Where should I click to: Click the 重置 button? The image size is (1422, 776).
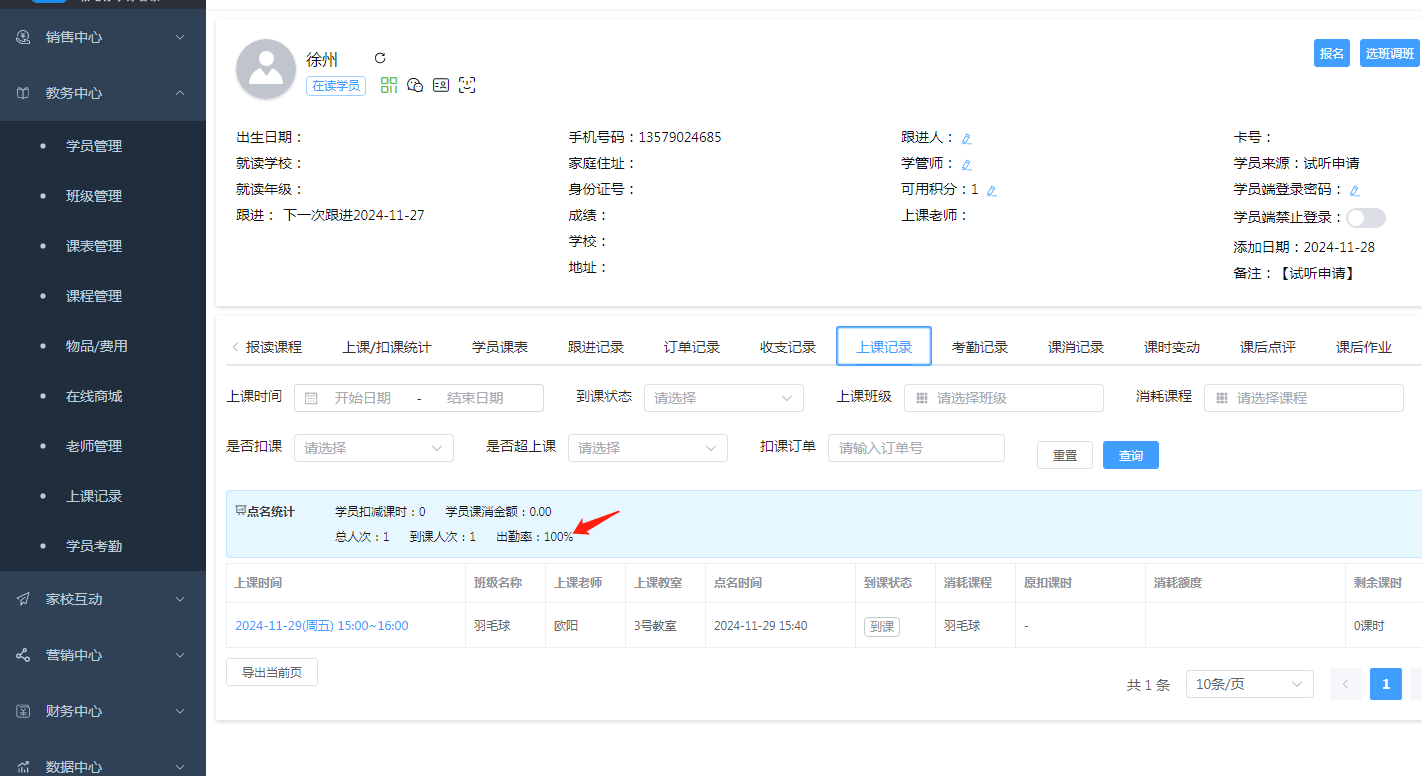coord(1065,455)
